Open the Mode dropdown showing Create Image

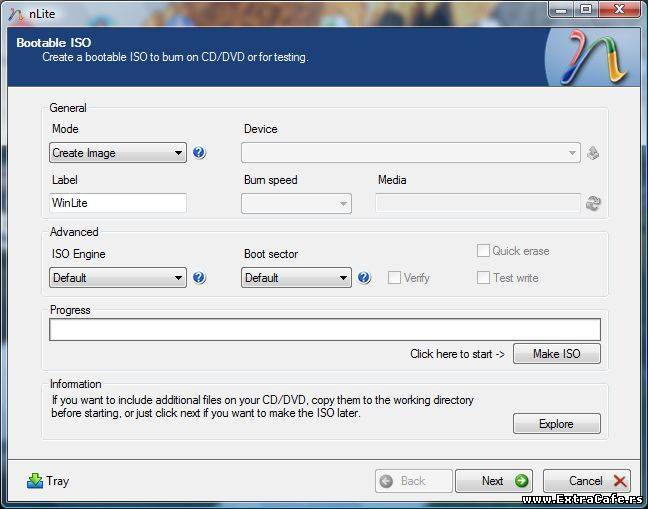(118, 153)
